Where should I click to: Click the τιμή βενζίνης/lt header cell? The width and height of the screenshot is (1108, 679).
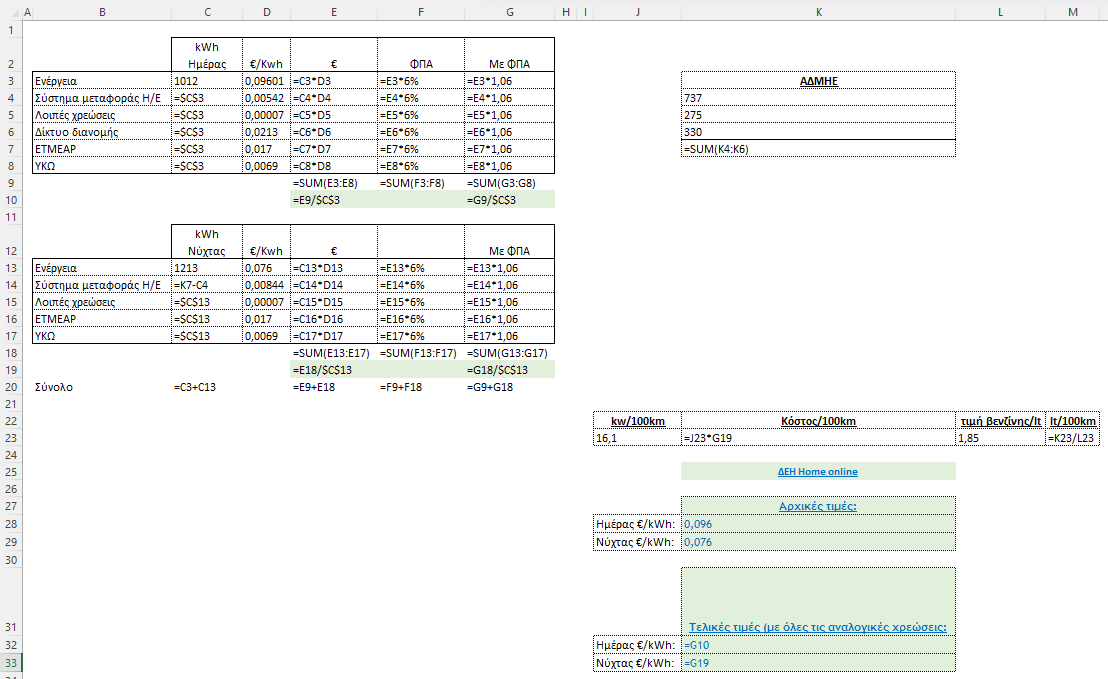1001,421
